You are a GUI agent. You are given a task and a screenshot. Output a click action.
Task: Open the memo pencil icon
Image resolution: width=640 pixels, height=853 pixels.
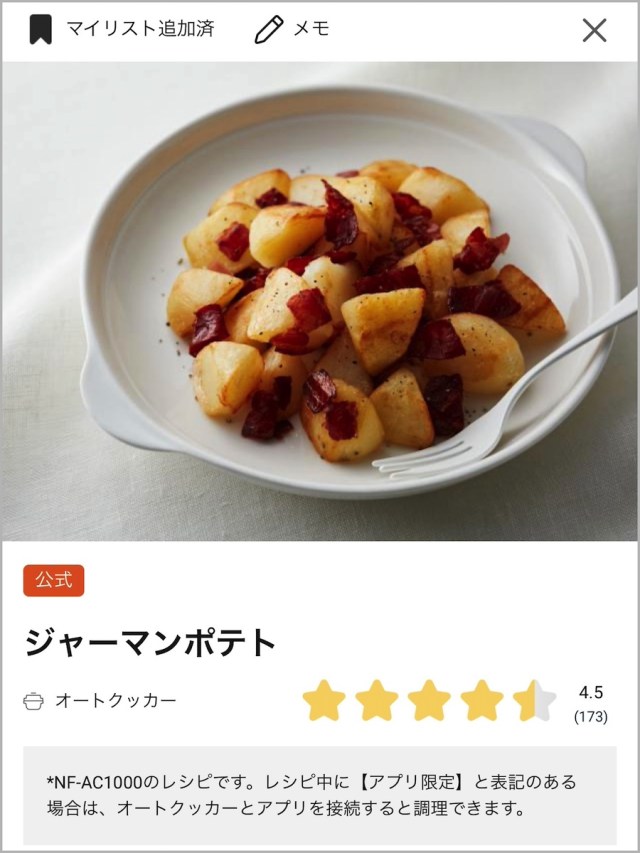(x=269, y=29)
